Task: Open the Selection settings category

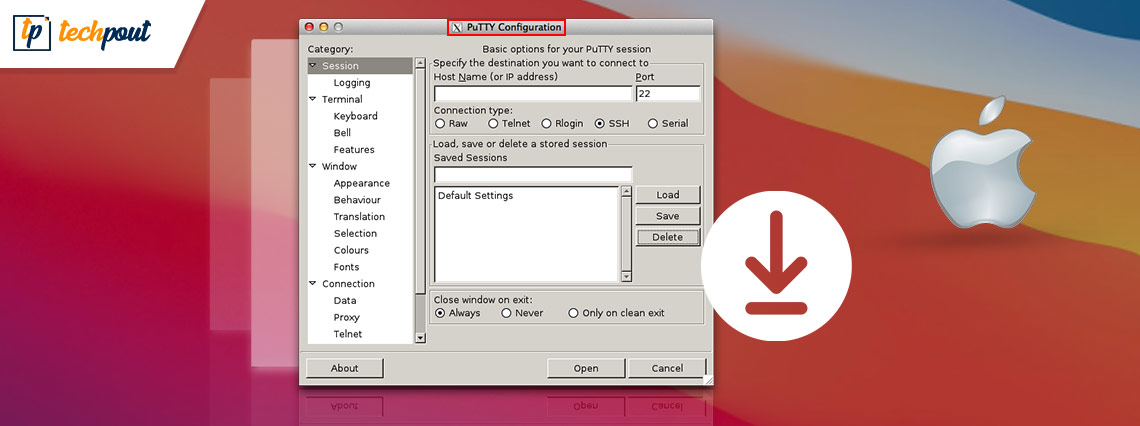Action: coord(356,233)
